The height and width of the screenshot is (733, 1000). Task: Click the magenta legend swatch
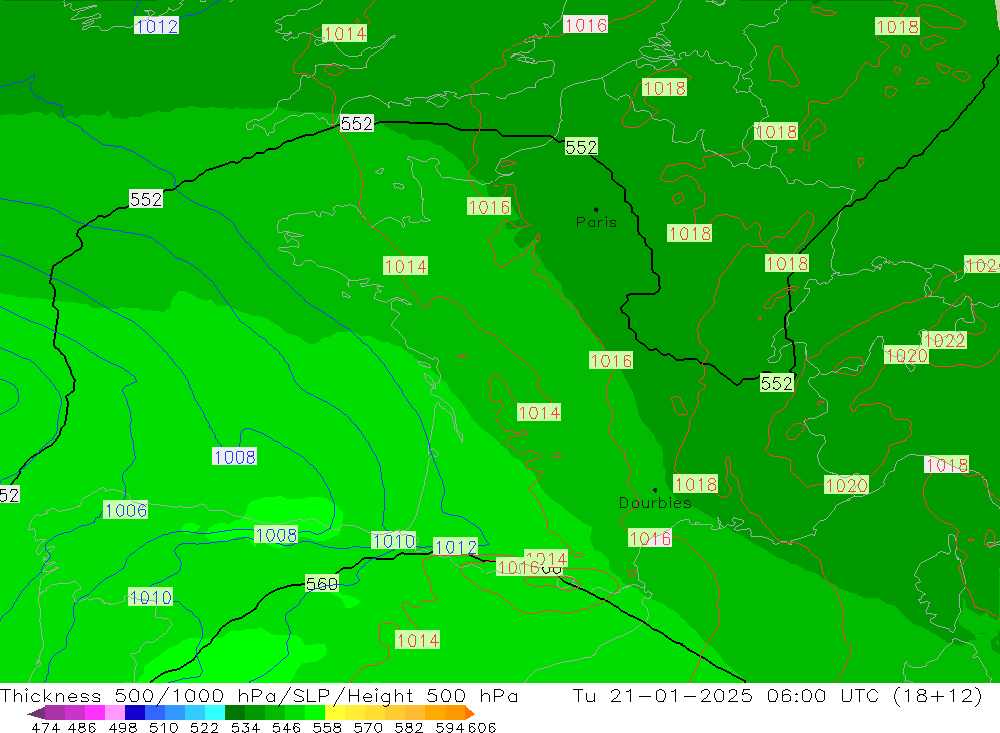click(x=95, y=713)
